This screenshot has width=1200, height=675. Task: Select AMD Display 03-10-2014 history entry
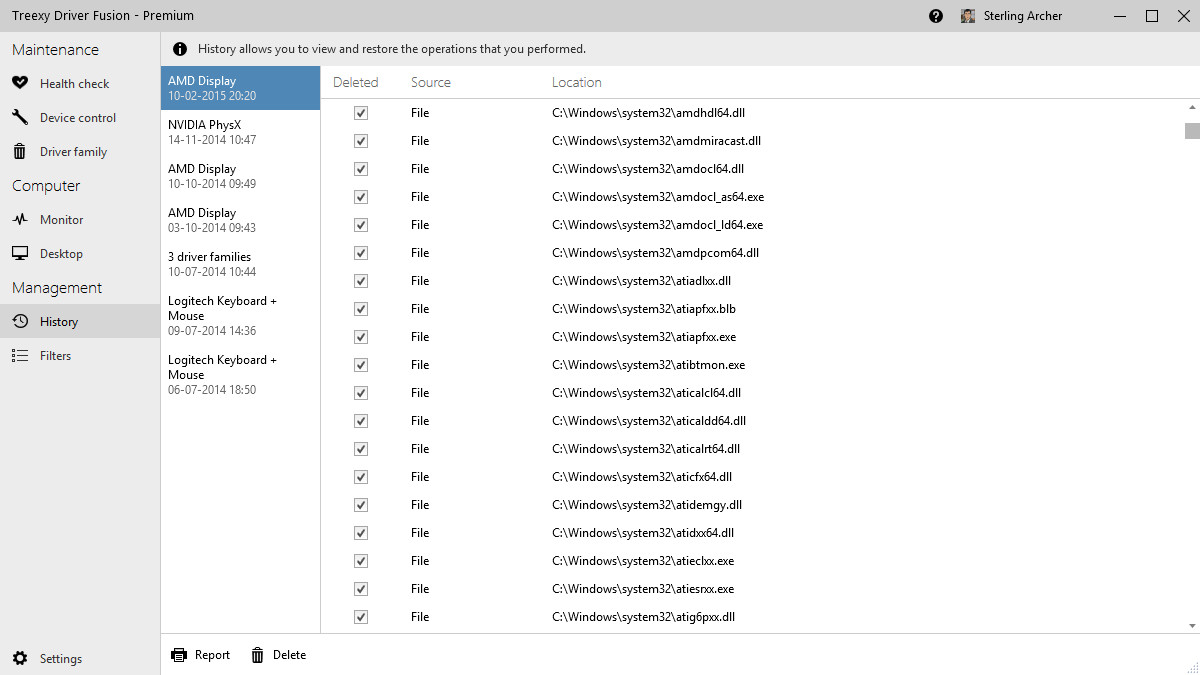click(x=240, y=220)
